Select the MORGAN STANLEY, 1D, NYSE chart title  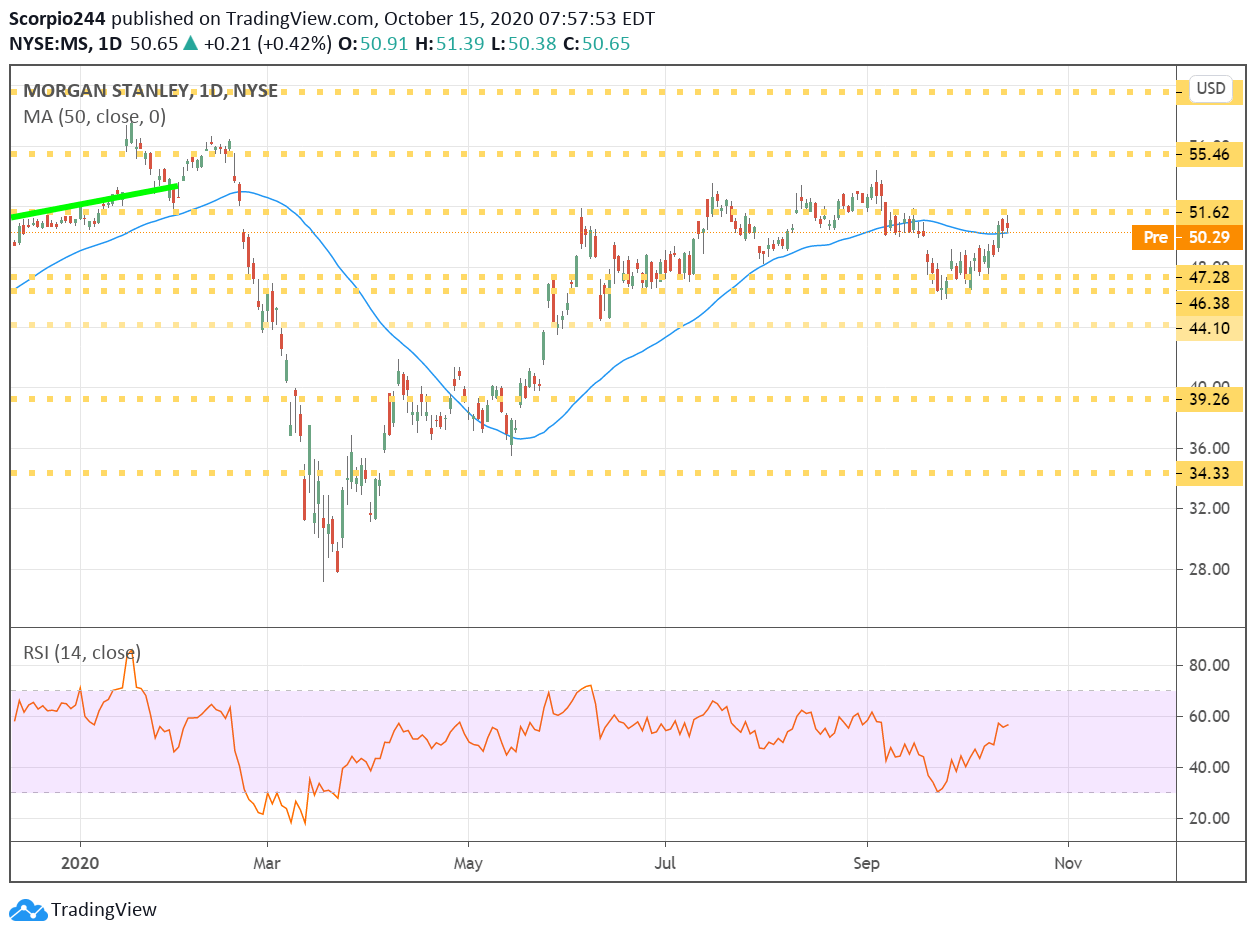[x=150, y=90]
